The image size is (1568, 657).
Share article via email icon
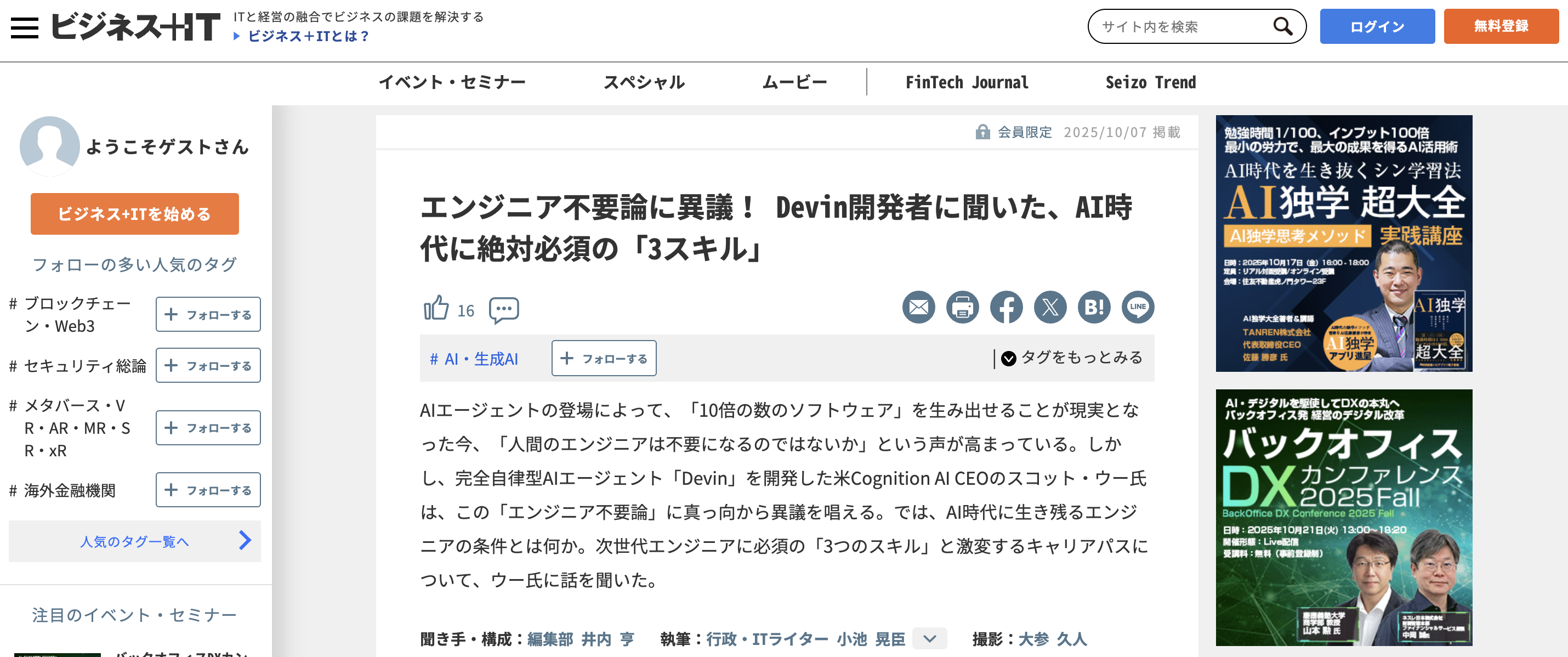pyautogui.click(x=918, y=308)
